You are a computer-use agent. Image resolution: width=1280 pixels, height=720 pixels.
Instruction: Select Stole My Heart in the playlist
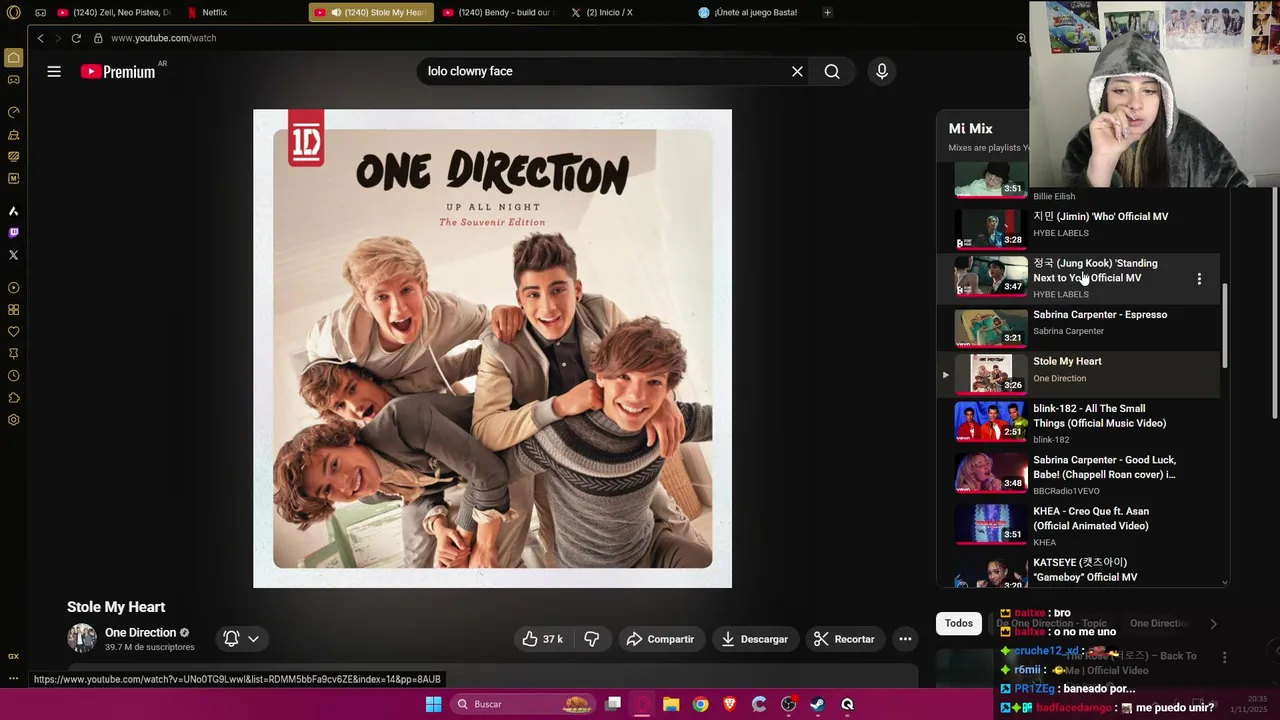[x=1078, y=373]
